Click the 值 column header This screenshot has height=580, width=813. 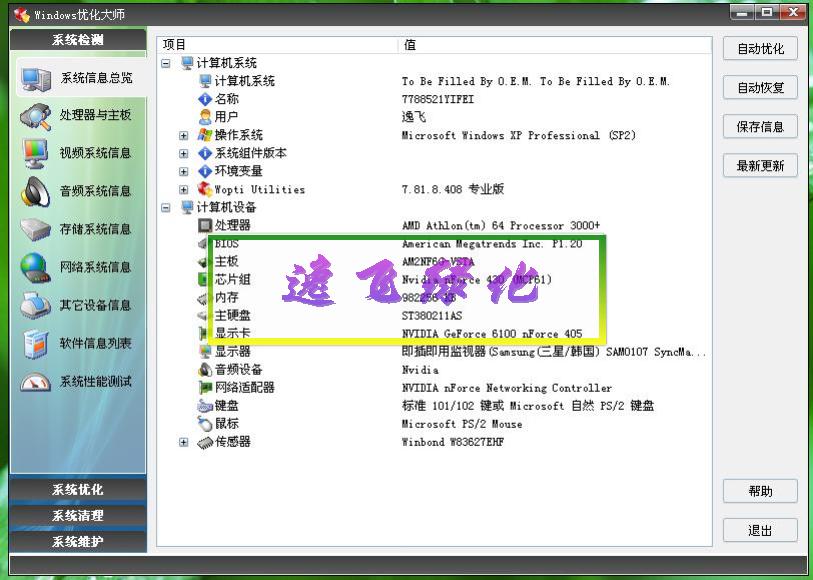tap(555, 45)
